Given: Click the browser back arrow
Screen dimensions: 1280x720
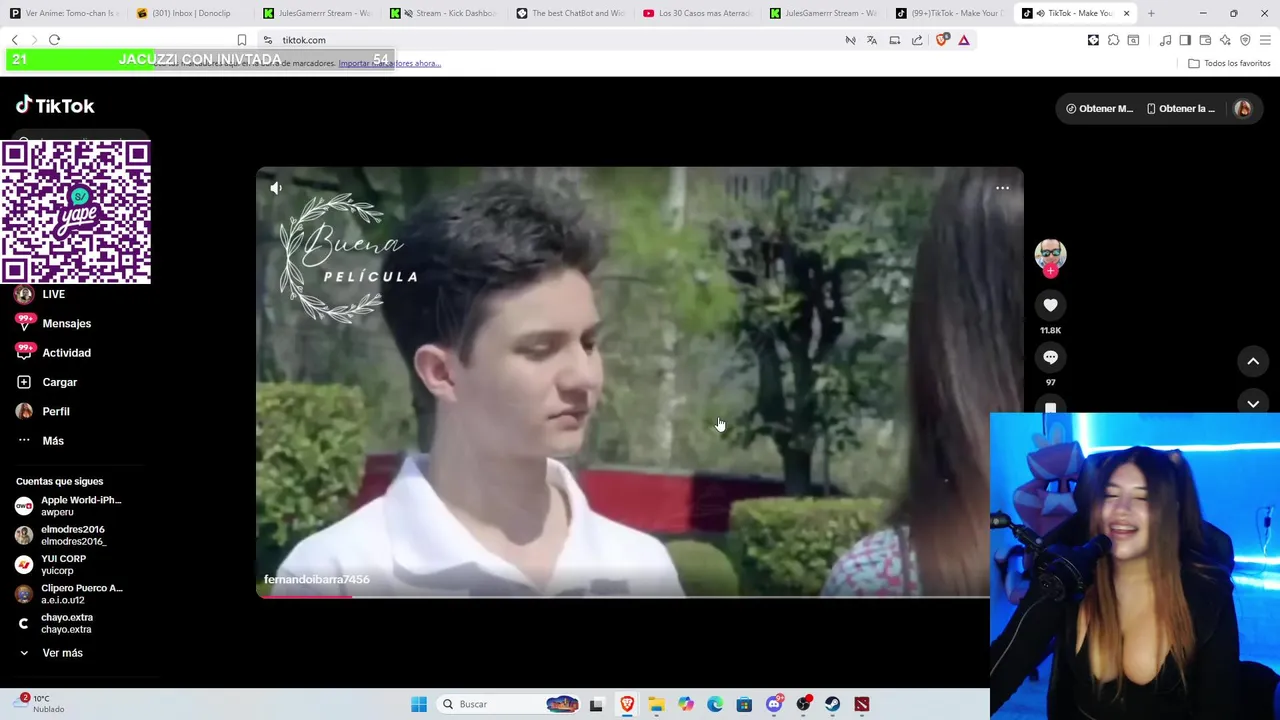Looking at the screenshot, I should point(14,40).
